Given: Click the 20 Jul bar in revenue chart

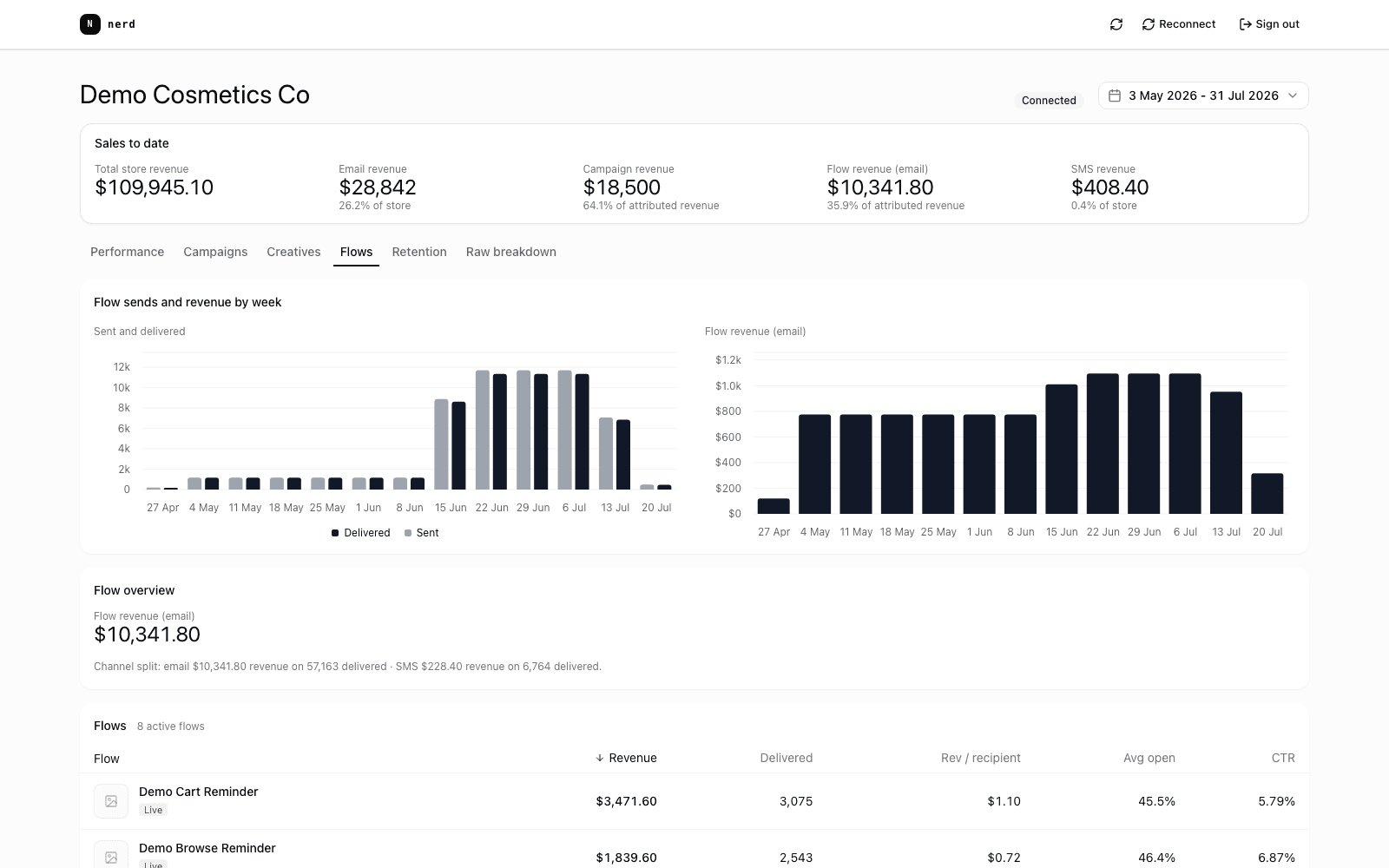Looking at the screenshot, I should (x=1267, y=494).
